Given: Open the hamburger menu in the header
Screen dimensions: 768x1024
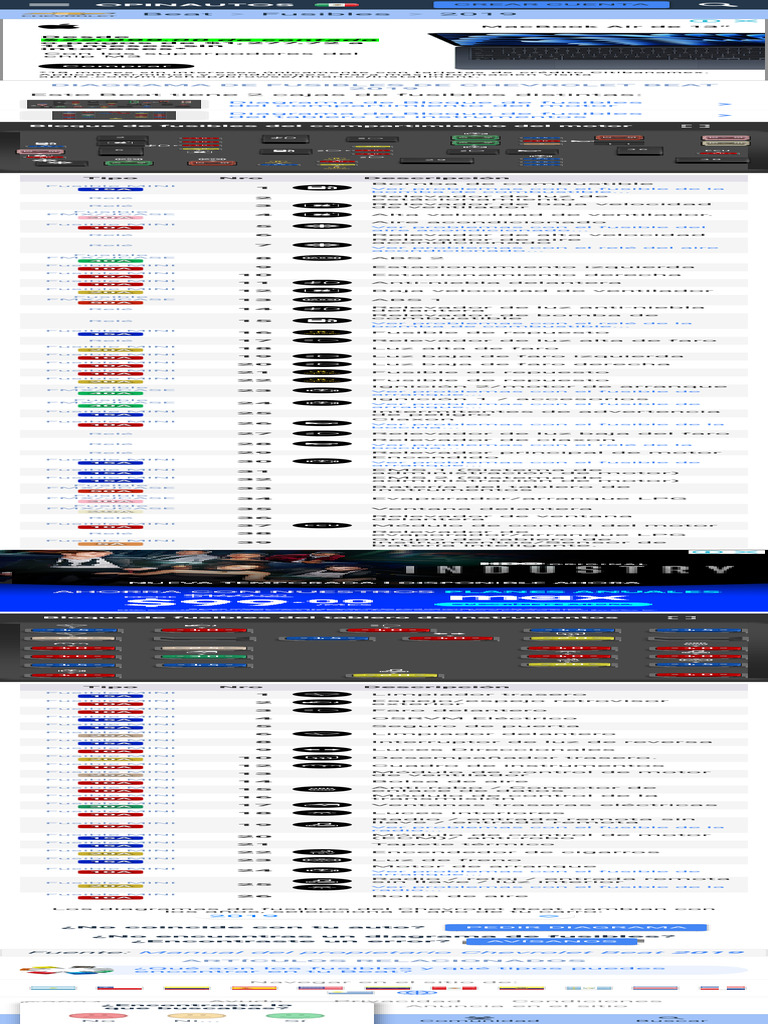Looking at the screenshot, I should pyautogui.click(x=50, y=5).
